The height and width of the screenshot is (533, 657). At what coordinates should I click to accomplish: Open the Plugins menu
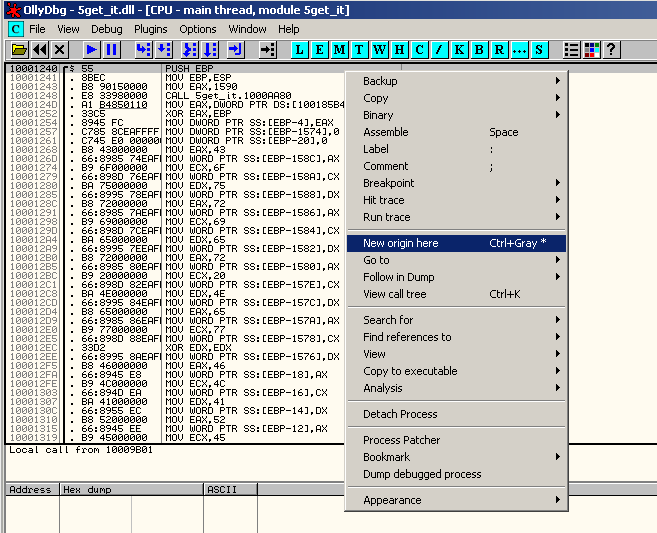pos(151,29)
